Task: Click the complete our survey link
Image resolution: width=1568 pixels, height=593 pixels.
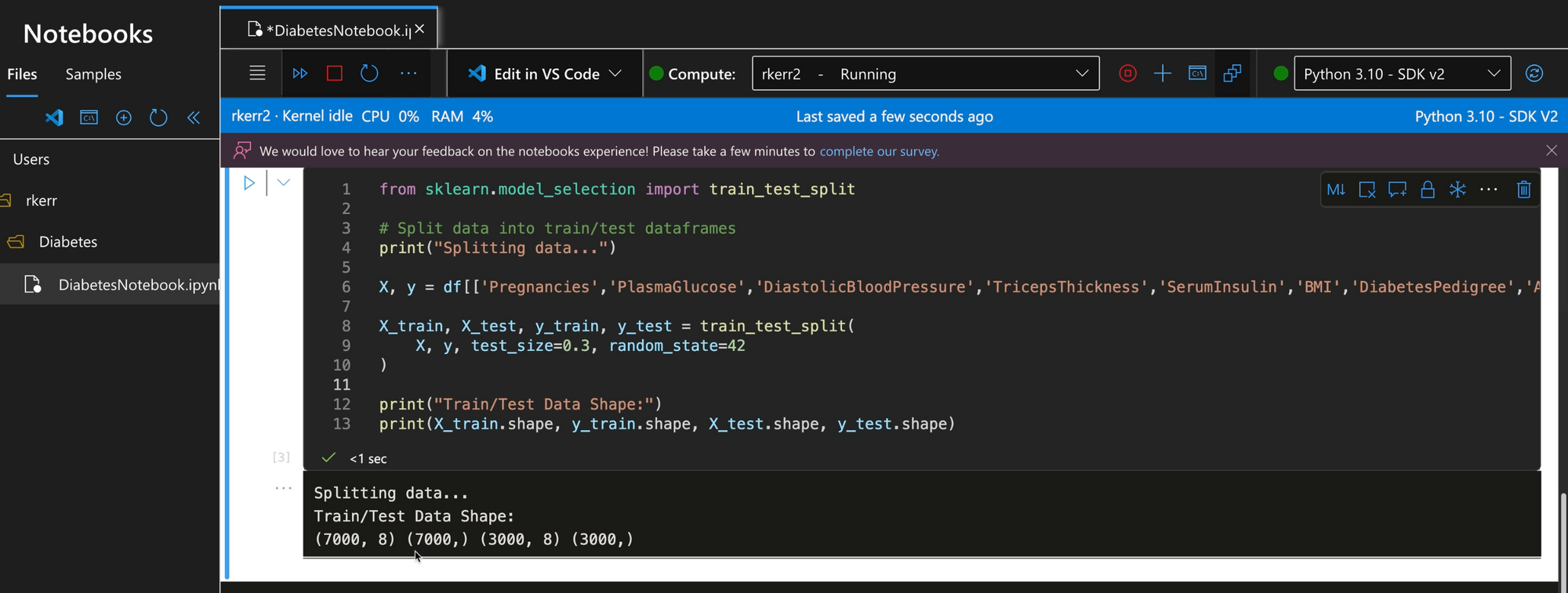Action: coord(879,151)
